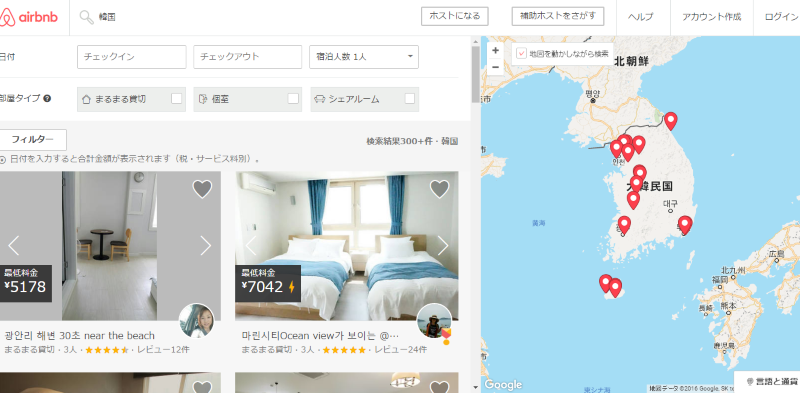Uncheck 地図を動かしながら検索 on the map
The image size is (800, 393).
pos(521,54)
